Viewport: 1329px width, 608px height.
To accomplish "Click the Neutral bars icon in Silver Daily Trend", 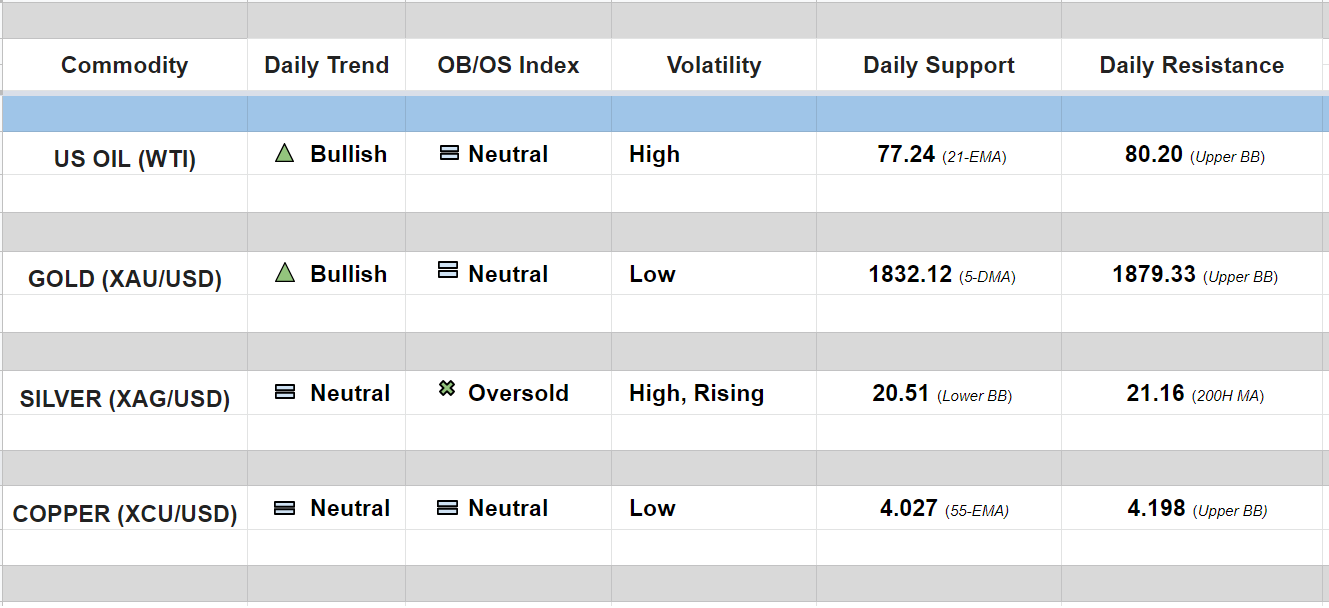I will 285,393.
